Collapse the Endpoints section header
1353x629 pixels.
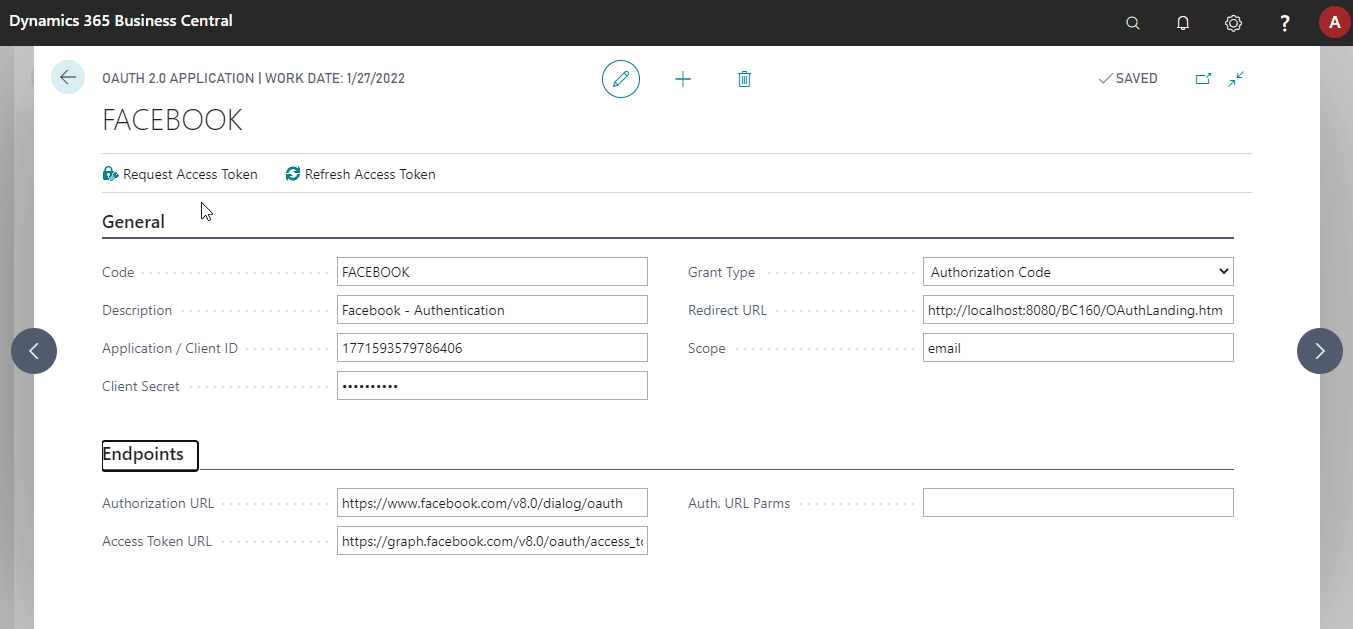pyautogui.click(x=150, y=455)
